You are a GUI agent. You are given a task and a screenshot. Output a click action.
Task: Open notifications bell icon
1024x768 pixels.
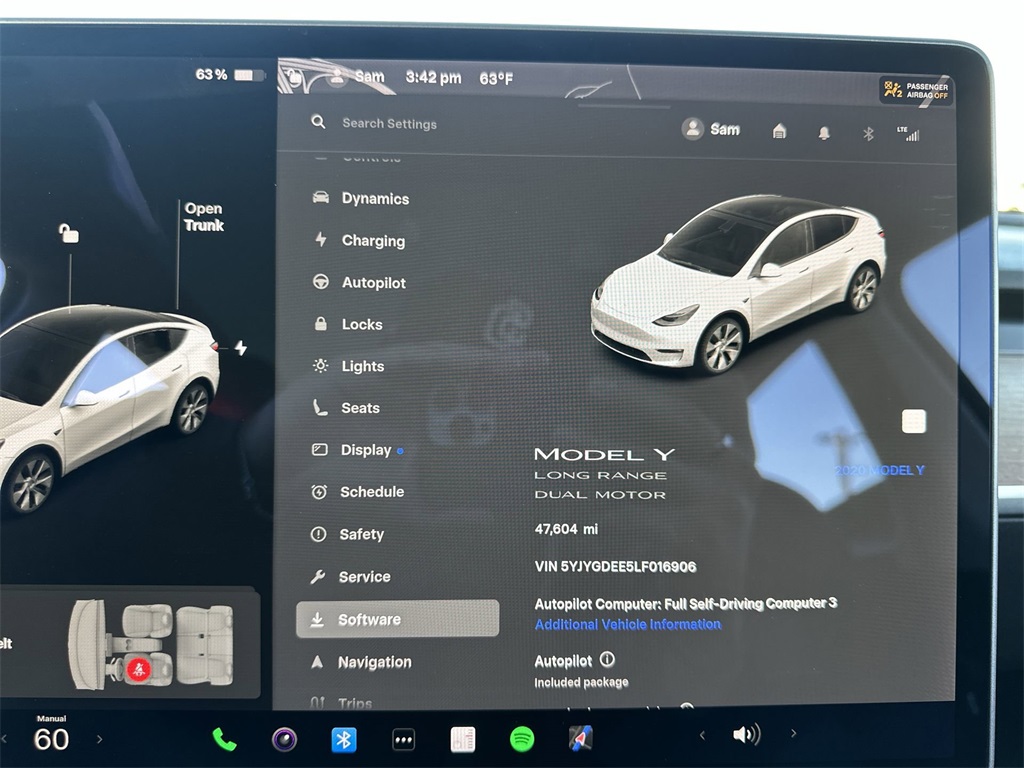(x=824, y=133)
